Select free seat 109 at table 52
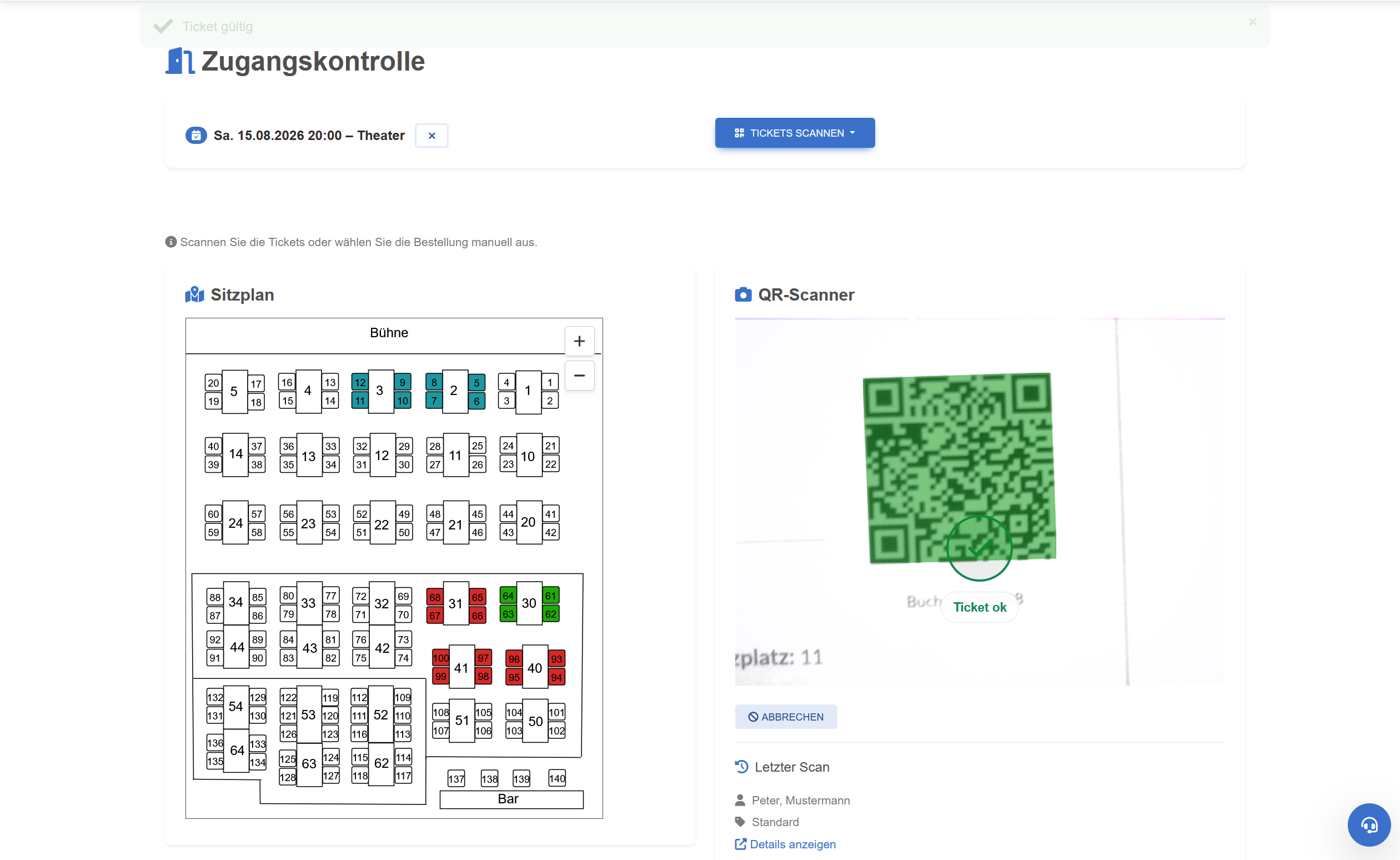This screenshot has width=1400, height=860. point(403,697)
